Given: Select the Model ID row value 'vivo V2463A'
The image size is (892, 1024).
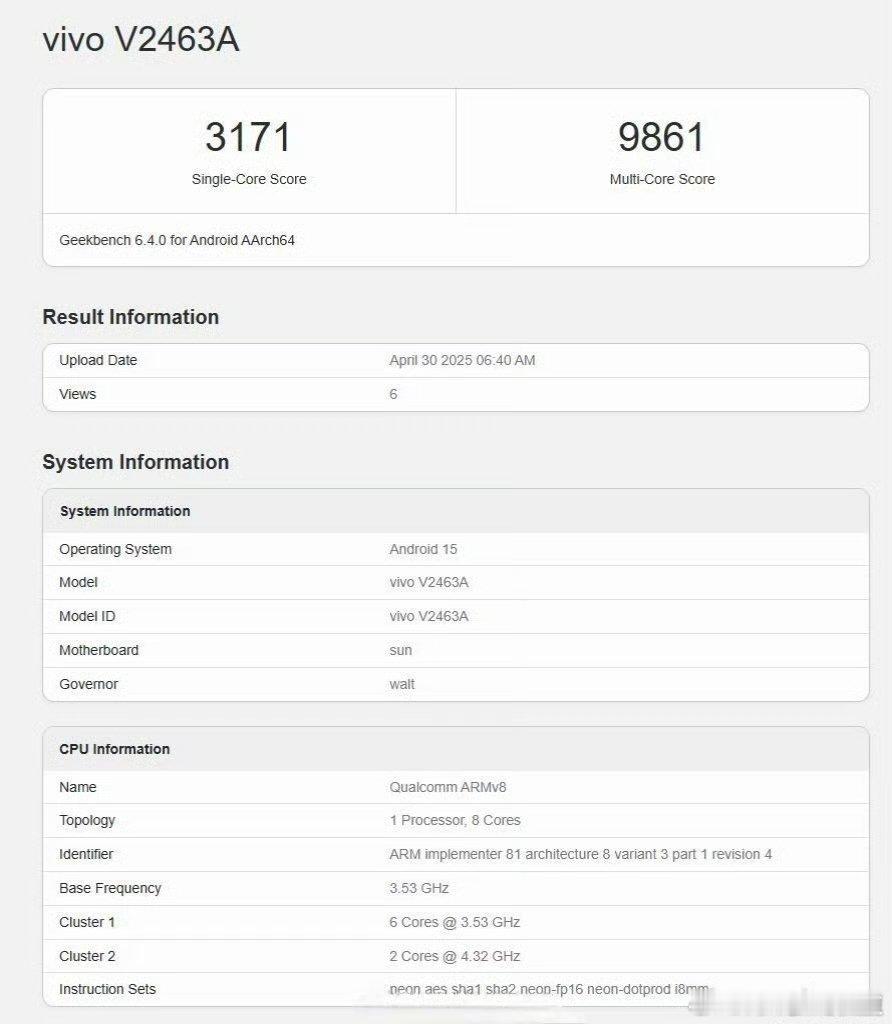Looking at the screenshot, I should click(x=429, y=616).
